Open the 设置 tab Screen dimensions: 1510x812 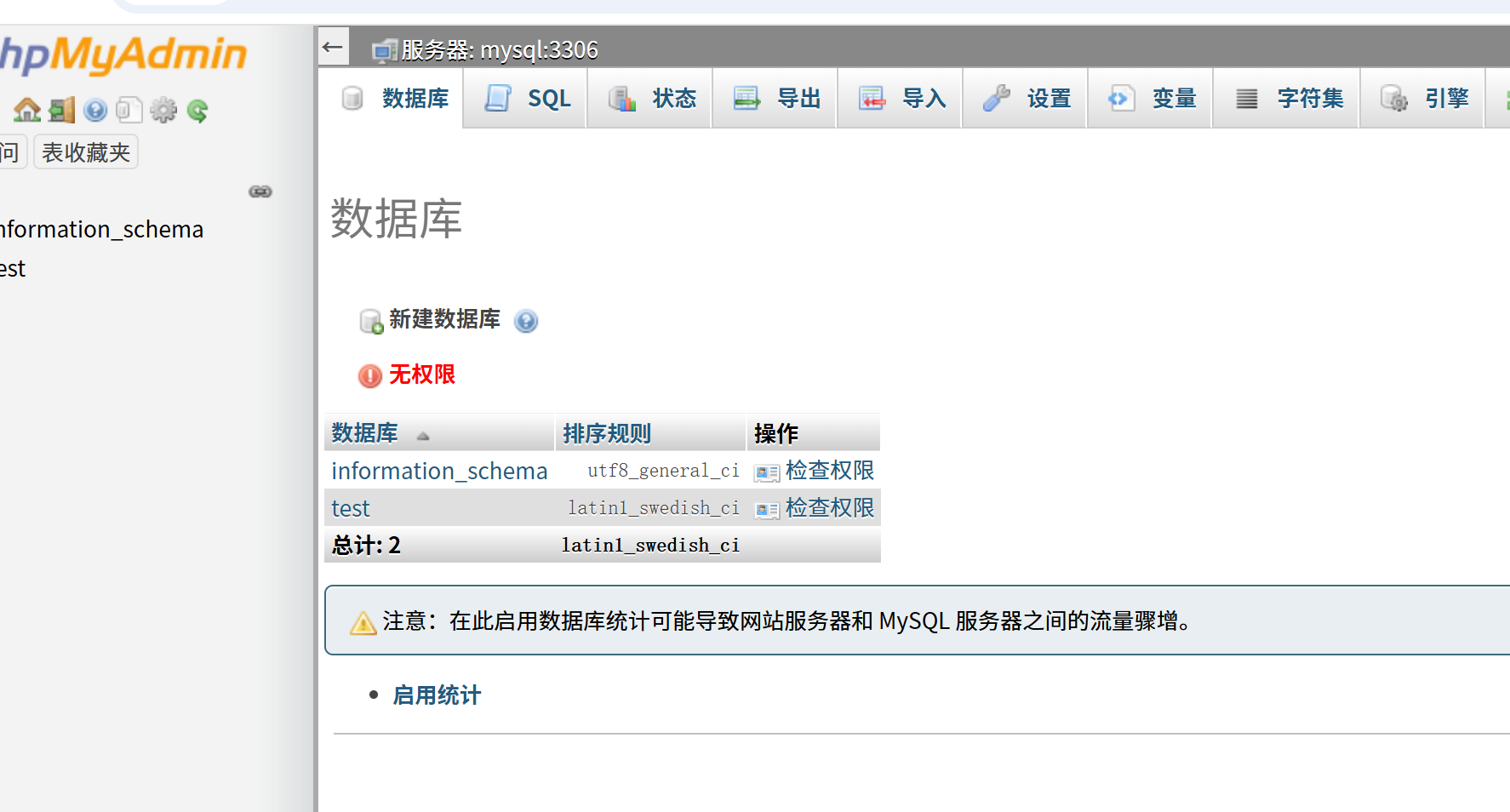tap(1027, 98)
